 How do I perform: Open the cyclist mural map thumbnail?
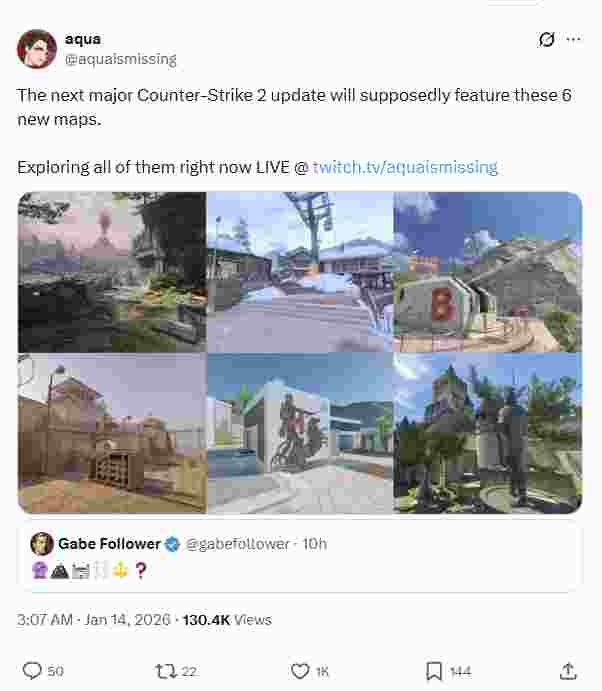tap(300, 433)
